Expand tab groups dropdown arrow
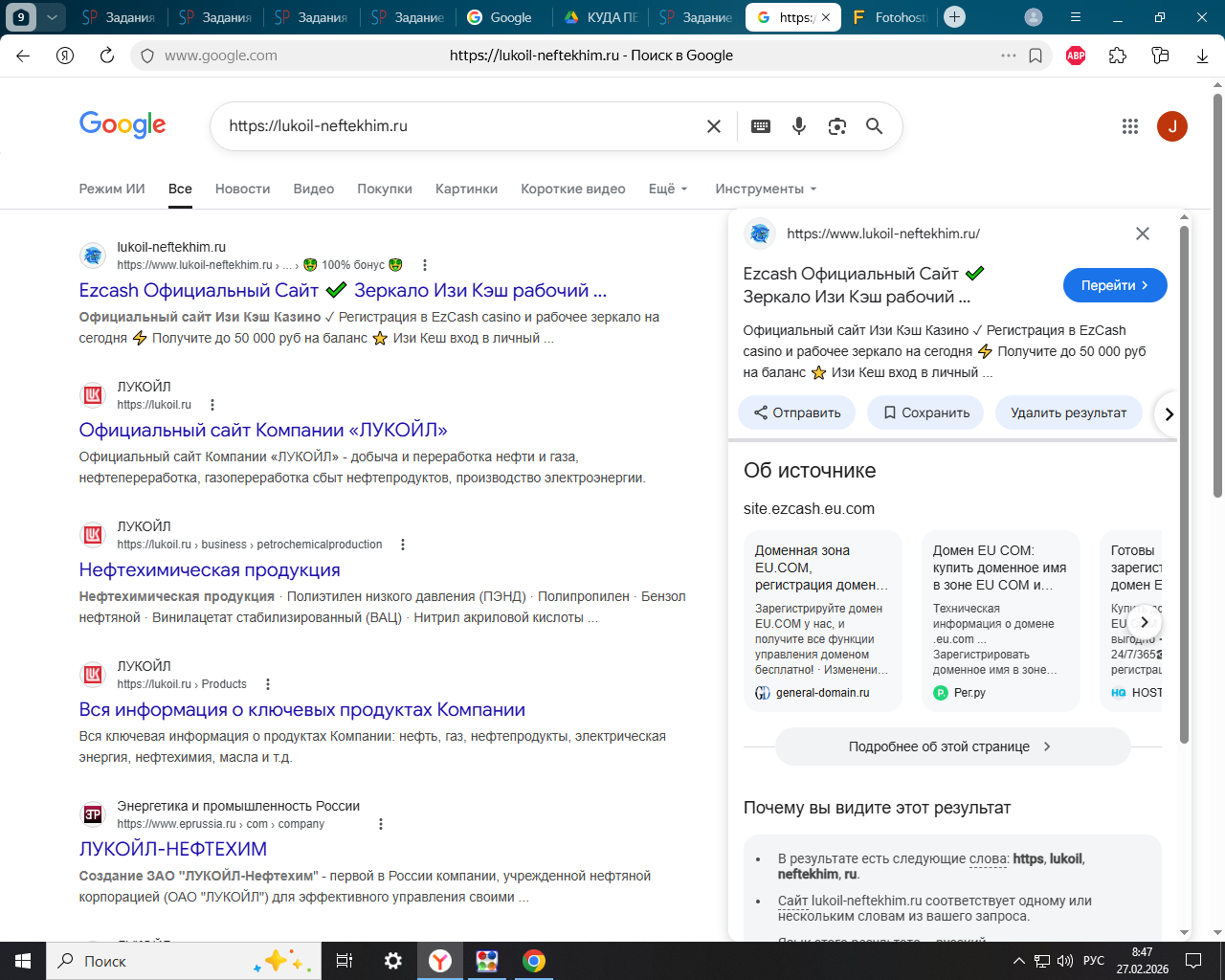1225x980 pixels. pyautogui.click(x=52, y=17)
